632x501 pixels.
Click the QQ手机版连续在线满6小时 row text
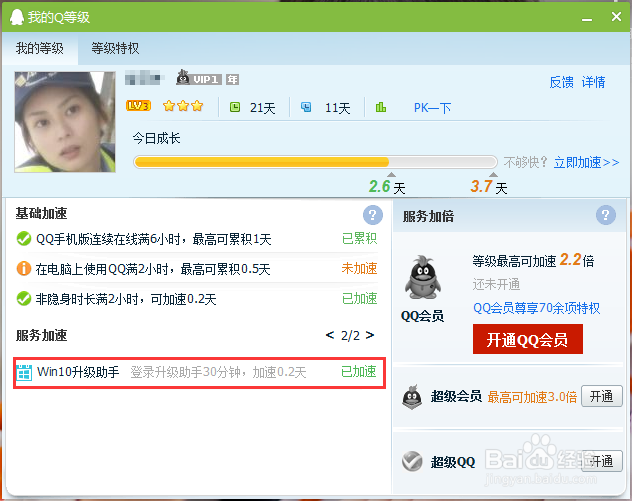click(154, 239)
